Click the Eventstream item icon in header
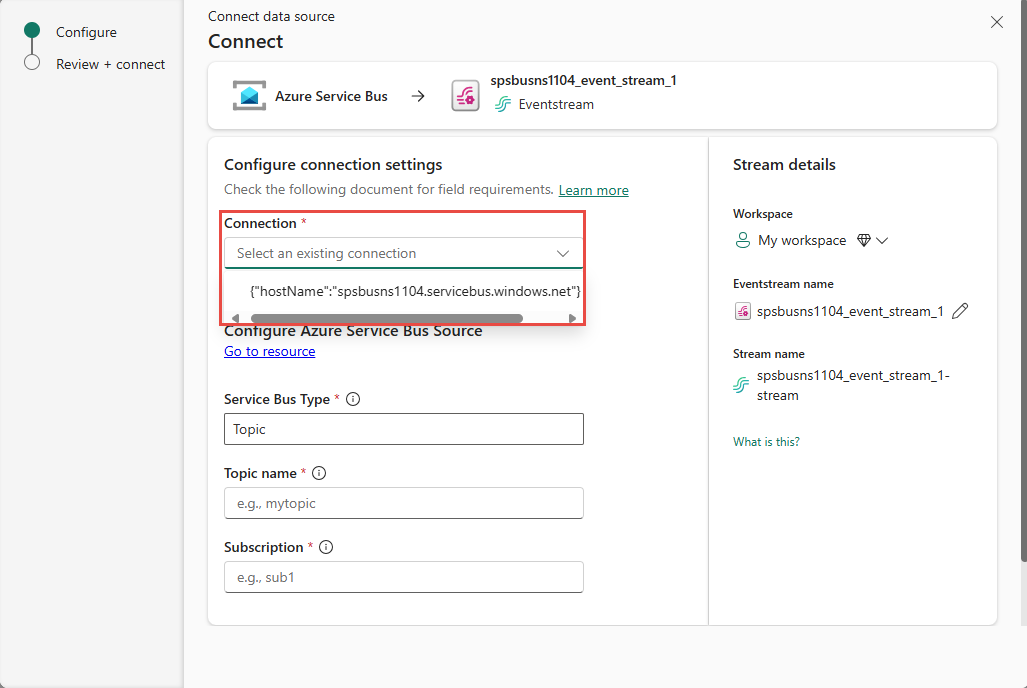This screenshot has height=688, width=1027. point(466,96)
